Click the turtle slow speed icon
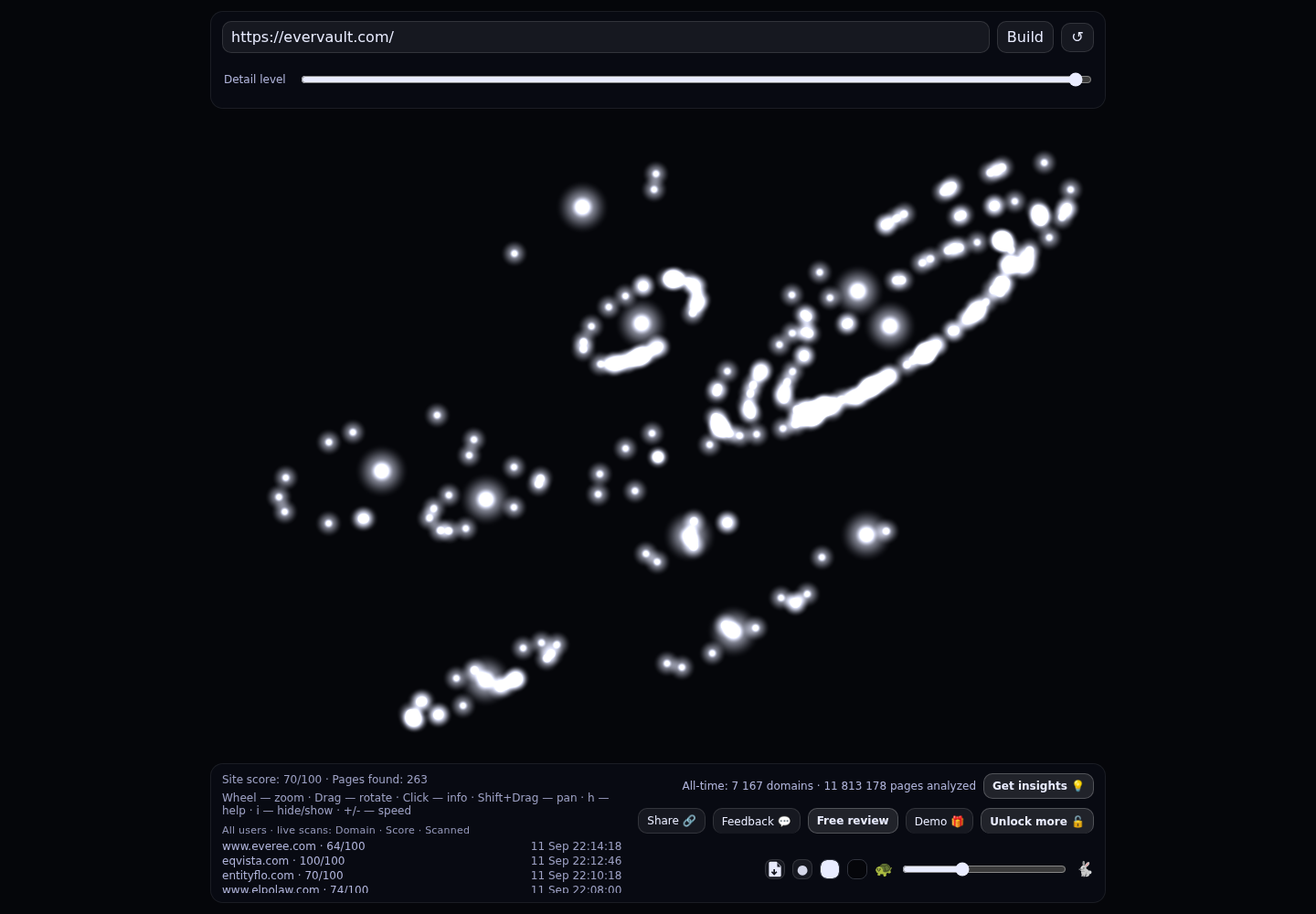1316x914 pixels. [883, 869]
